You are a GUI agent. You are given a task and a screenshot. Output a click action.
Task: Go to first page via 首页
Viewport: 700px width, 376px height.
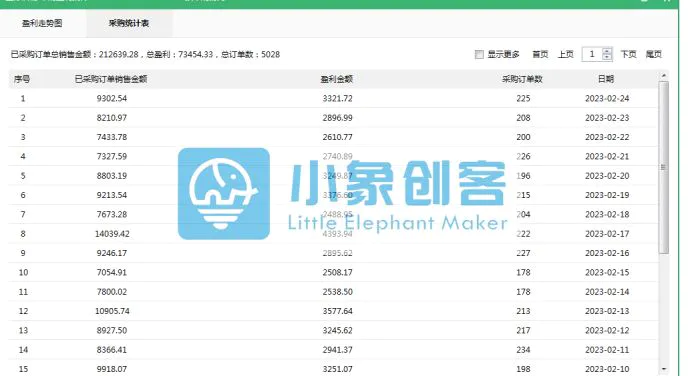[540, 54]
